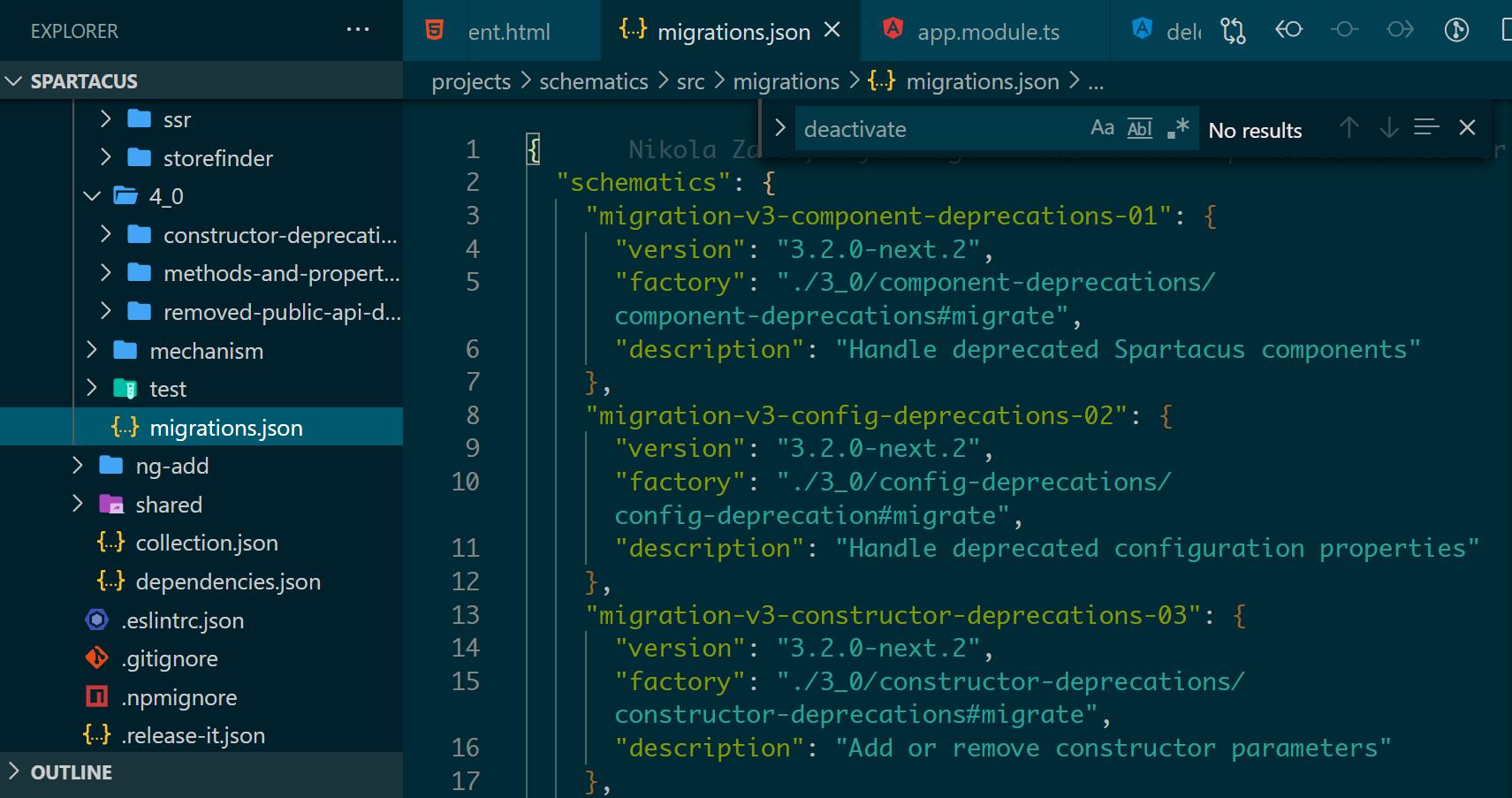Click 'projects' in the breadcrumb

point(471,81)
